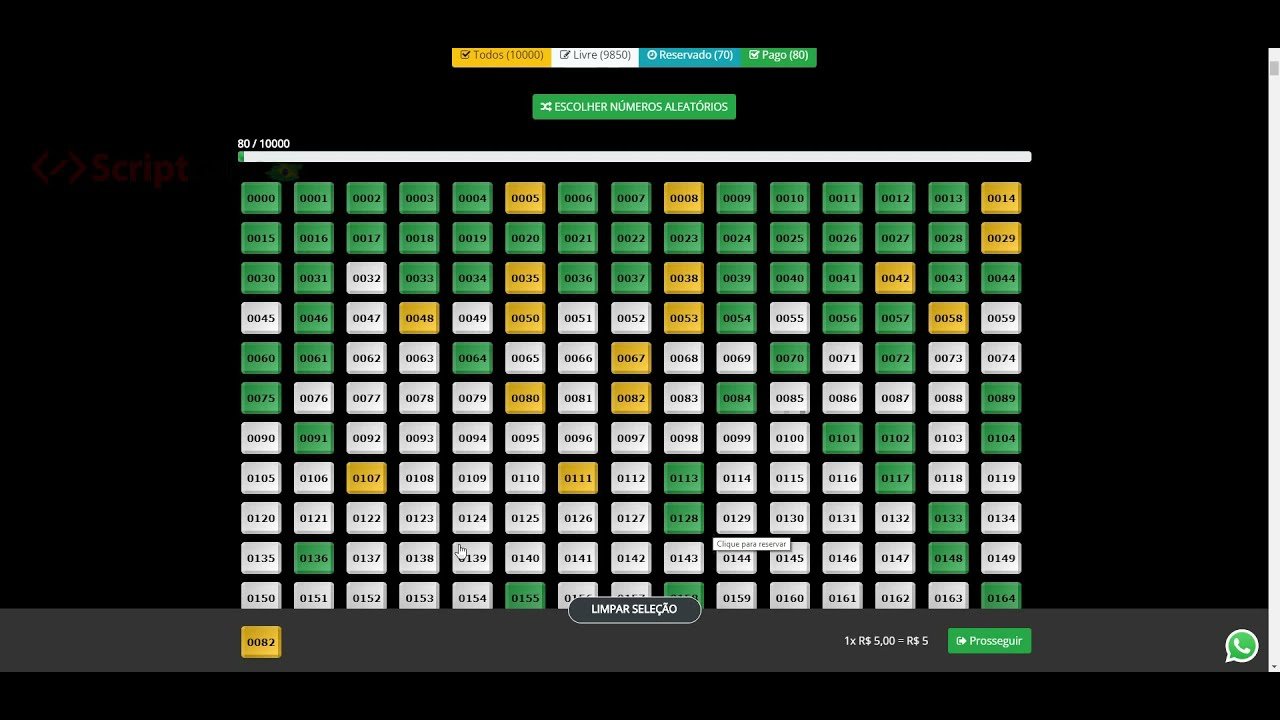This screenshot has width=1280, height=720.
Task: Choose number 0129
Action: point(737,518)
